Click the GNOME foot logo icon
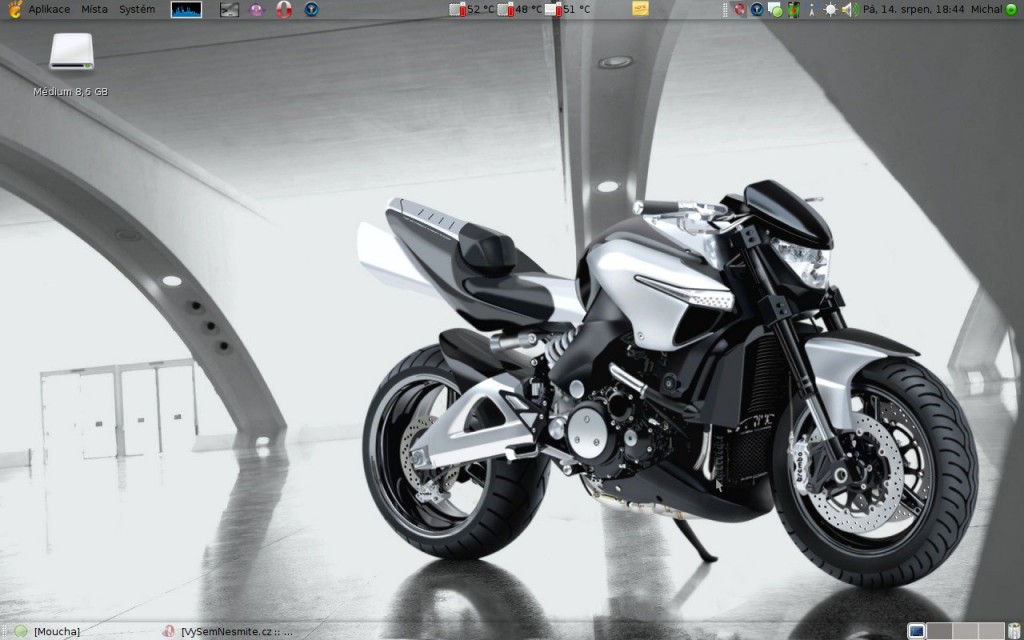This screenshot has width=1024, height=640. click(14, 9)
